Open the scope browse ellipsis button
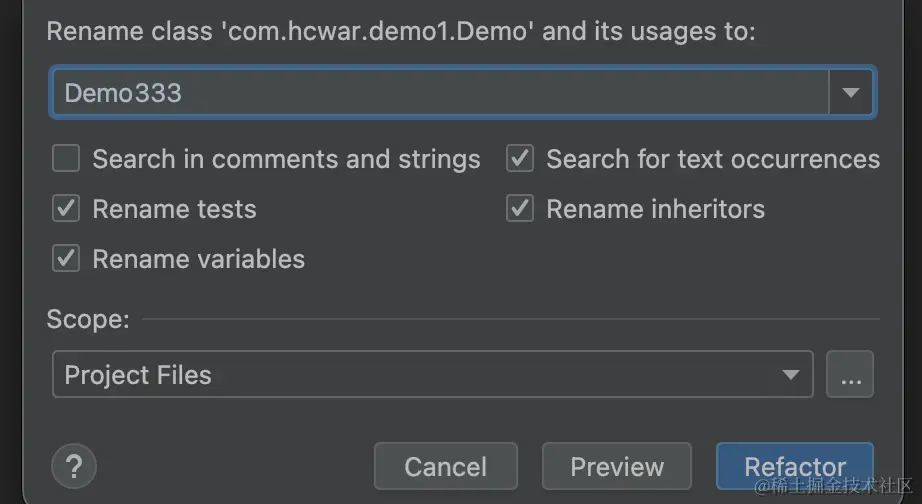The height and width of the screenshot is (504, 922). (x=850, y=375)
